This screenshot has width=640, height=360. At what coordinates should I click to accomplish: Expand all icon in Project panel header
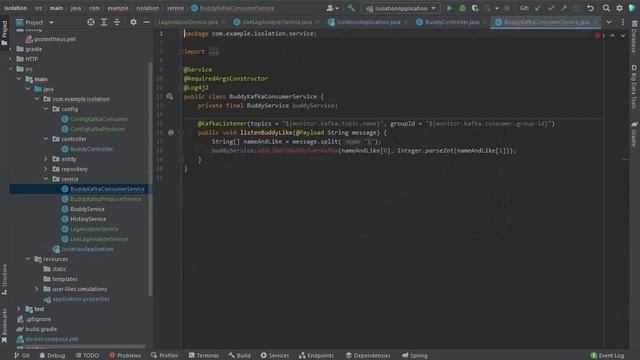tap(104, 22)
